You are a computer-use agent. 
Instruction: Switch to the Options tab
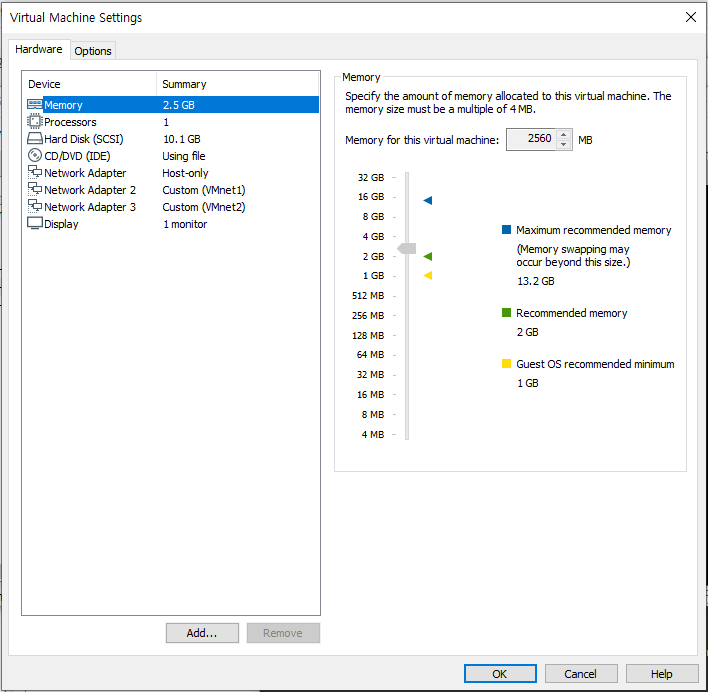93,51
